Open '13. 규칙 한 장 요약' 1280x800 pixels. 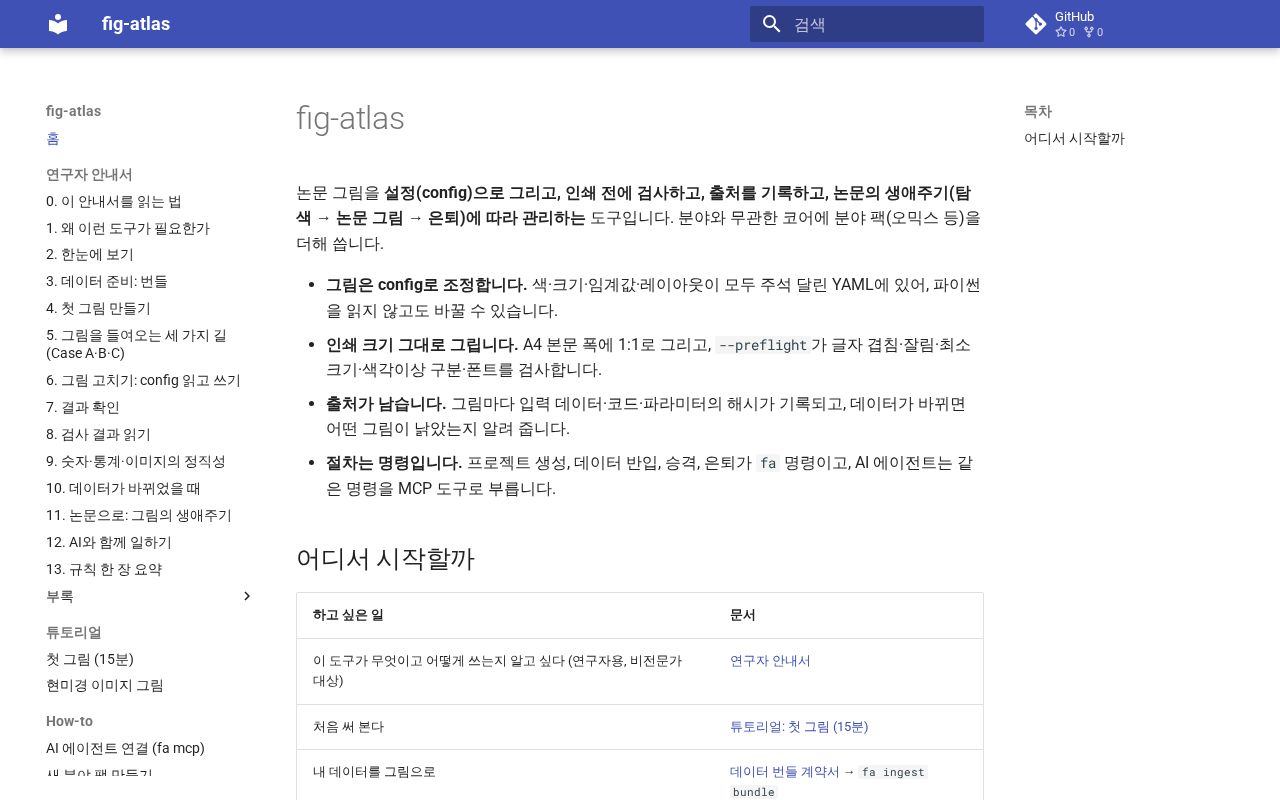(104, 569)
